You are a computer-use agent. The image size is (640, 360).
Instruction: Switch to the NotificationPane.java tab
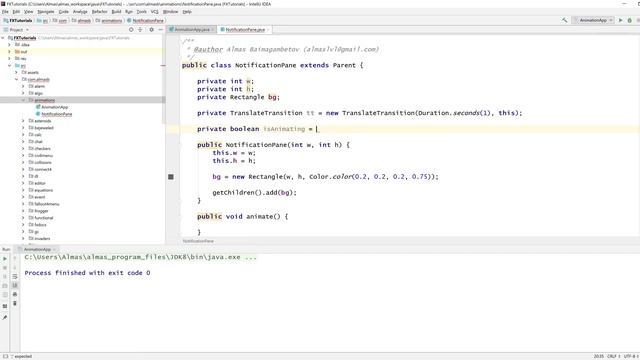245,30
